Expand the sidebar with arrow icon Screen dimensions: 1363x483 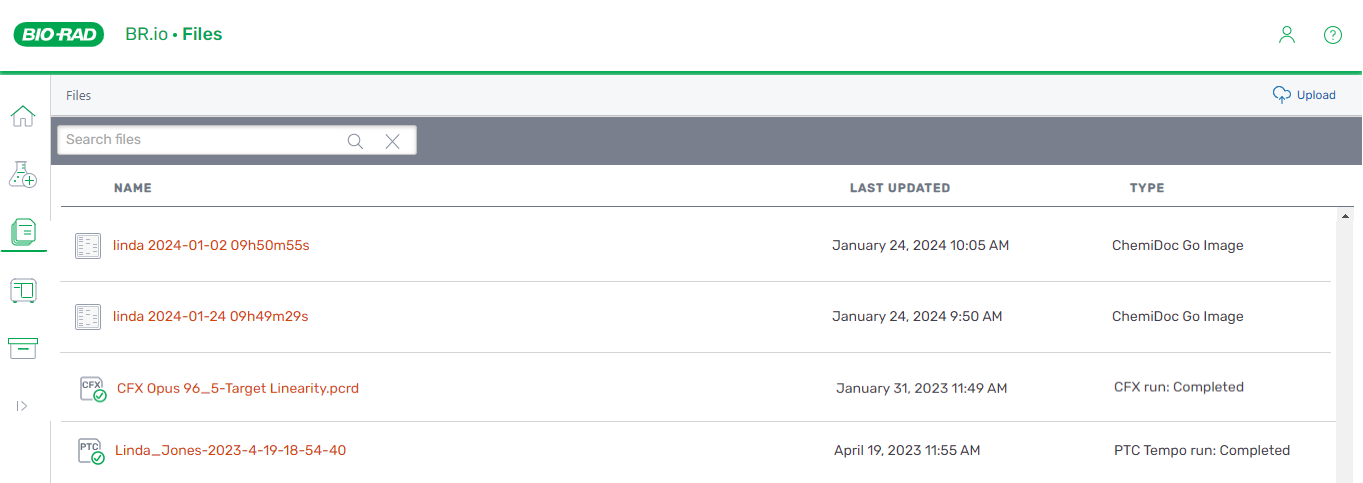tap(22, 406)
